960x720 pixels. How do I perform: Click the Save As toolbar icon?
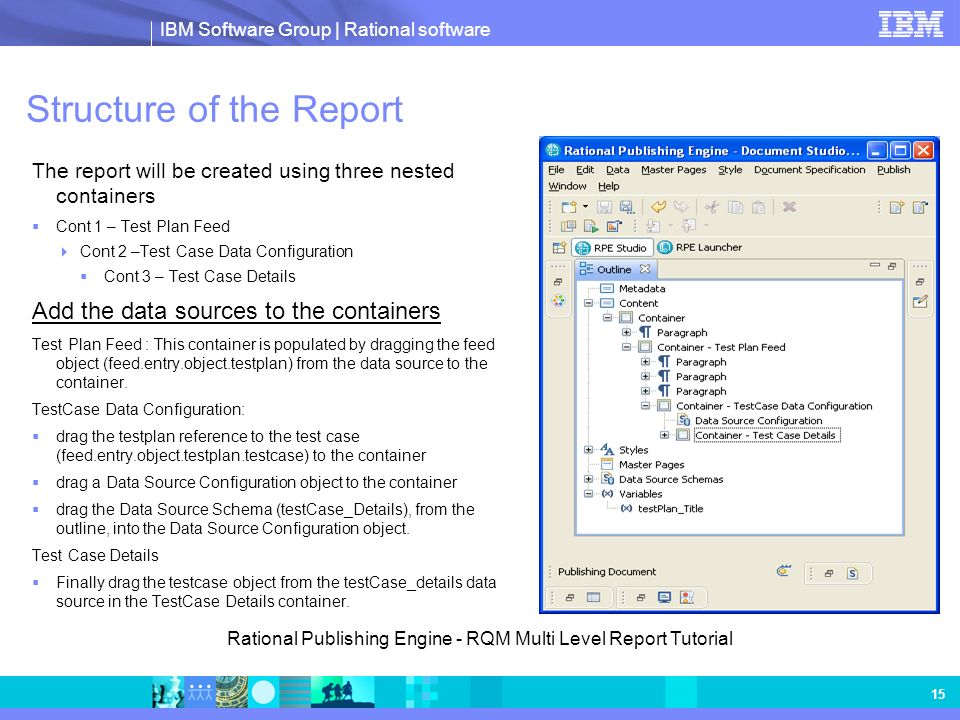626,207
